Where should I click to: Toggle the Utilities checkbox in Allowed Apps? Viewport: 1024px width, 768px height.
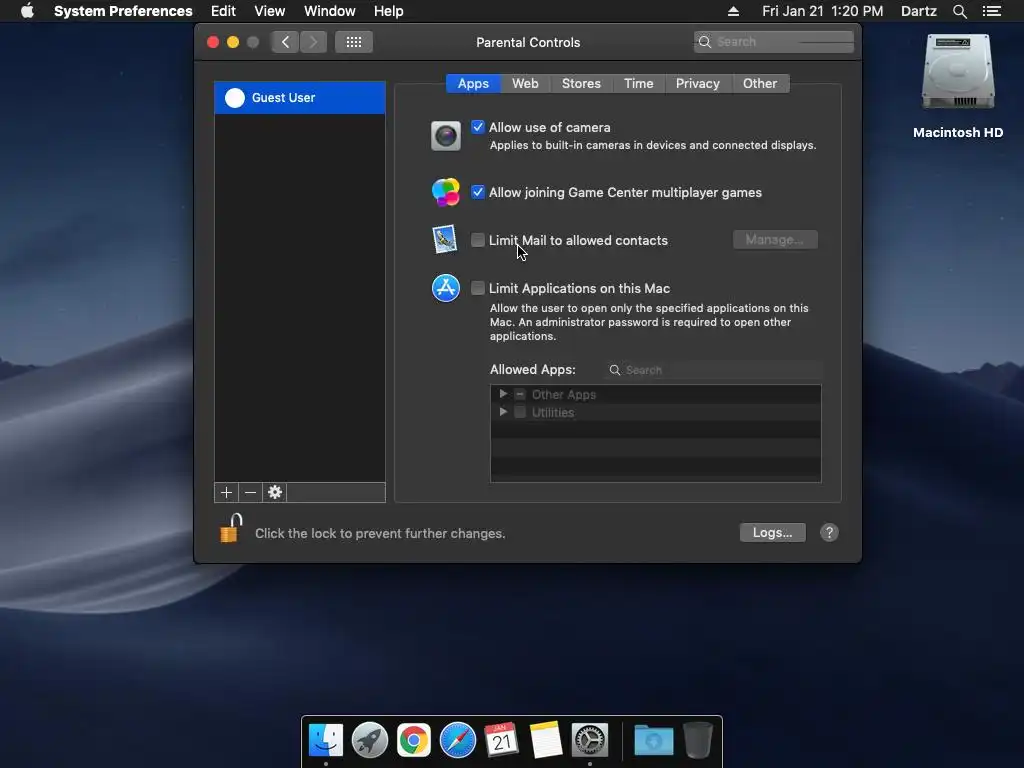(520, 412)
